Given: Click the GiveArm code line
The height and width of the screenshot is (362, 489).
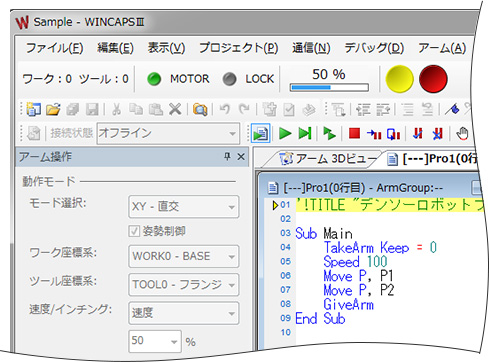Looking at the screenshot, I should click(x=349, y=304).
